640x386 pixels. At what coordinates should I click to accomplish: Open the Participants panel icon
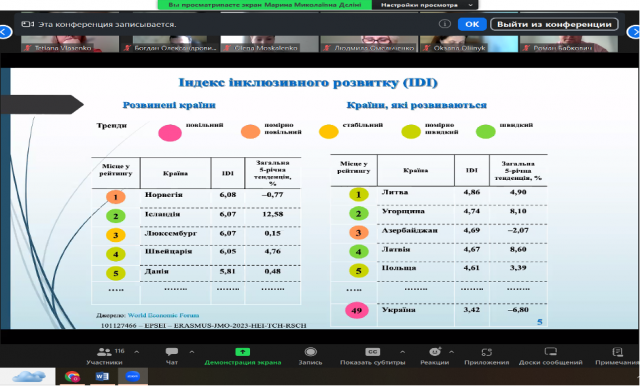[x=104, y=352]
